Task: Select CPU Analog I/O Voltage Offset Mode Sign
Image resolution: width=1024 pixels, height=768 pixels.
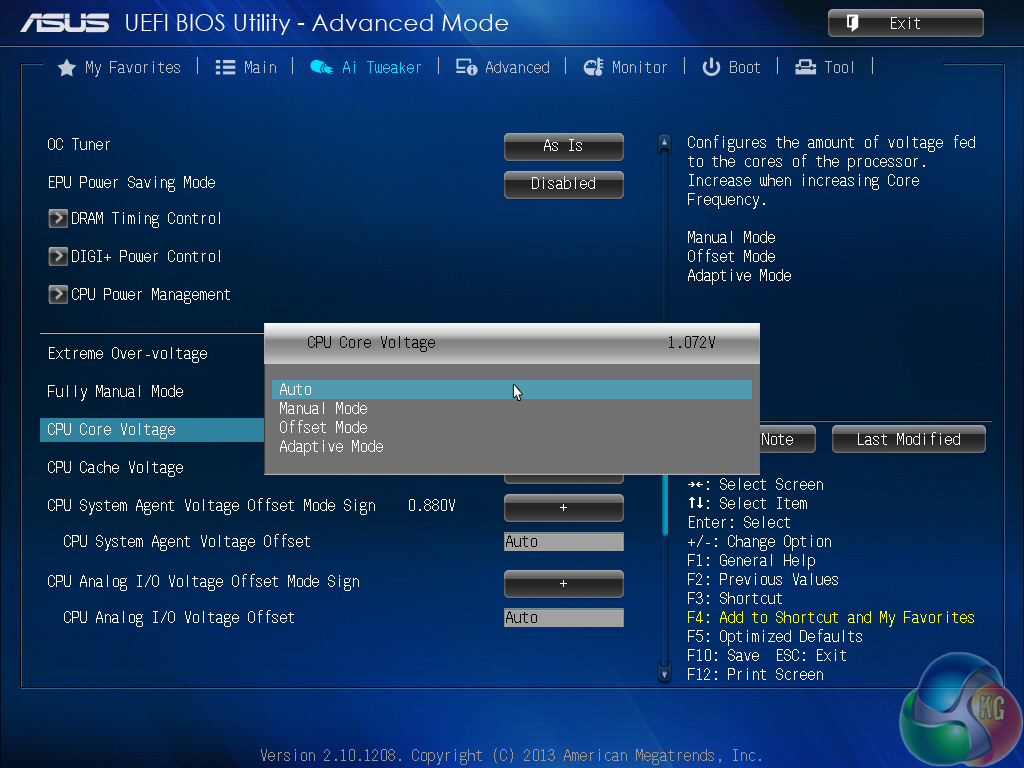Action: pos(203,582)
